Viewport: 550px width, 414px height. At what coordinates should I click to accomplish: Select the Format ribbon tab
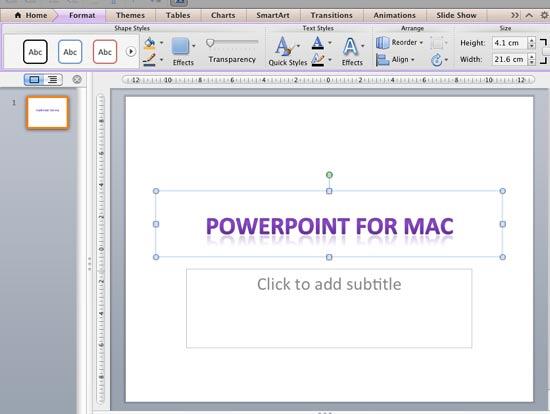82,15
